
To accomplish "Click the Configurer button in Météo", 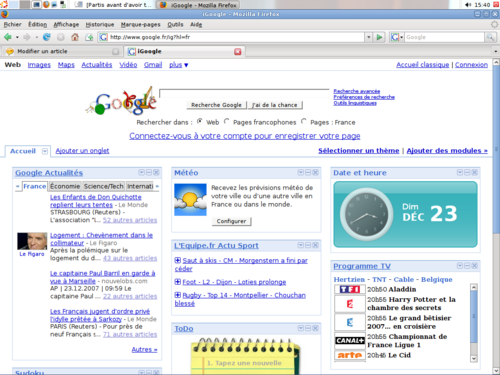I will click(231, 221).
